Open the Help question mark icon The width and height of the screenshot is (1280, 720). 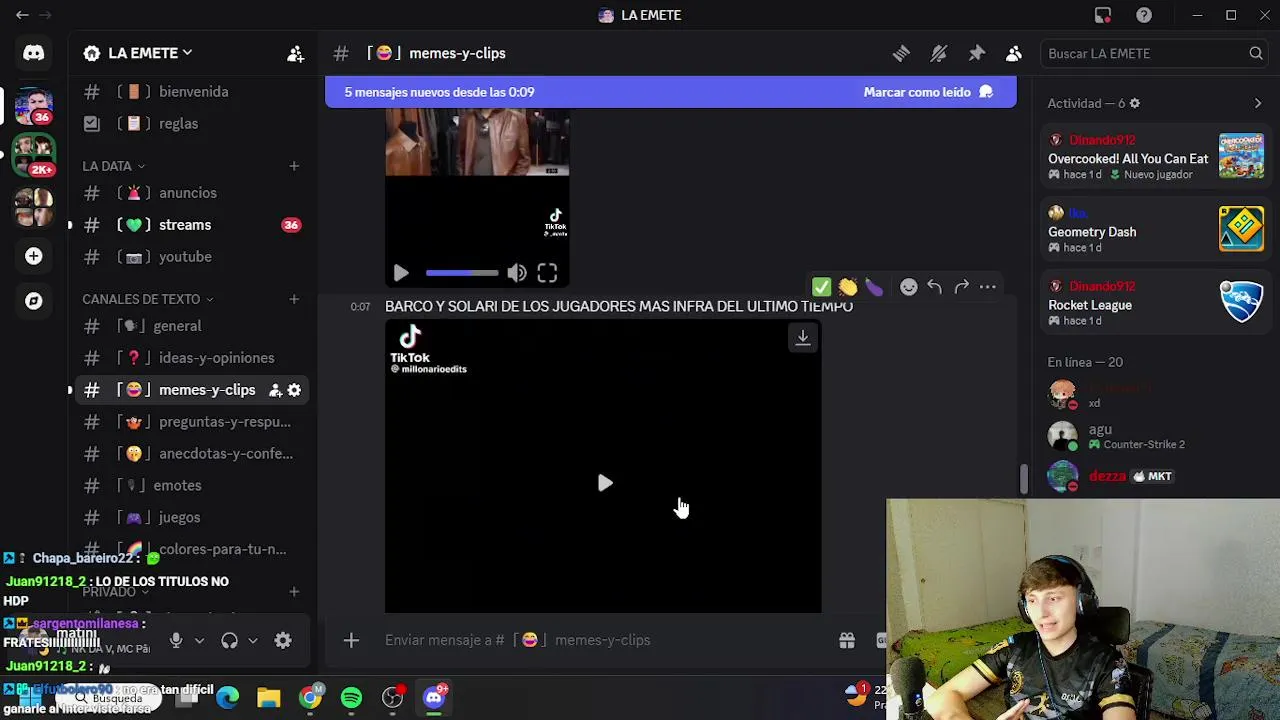tap(1144, 15)
